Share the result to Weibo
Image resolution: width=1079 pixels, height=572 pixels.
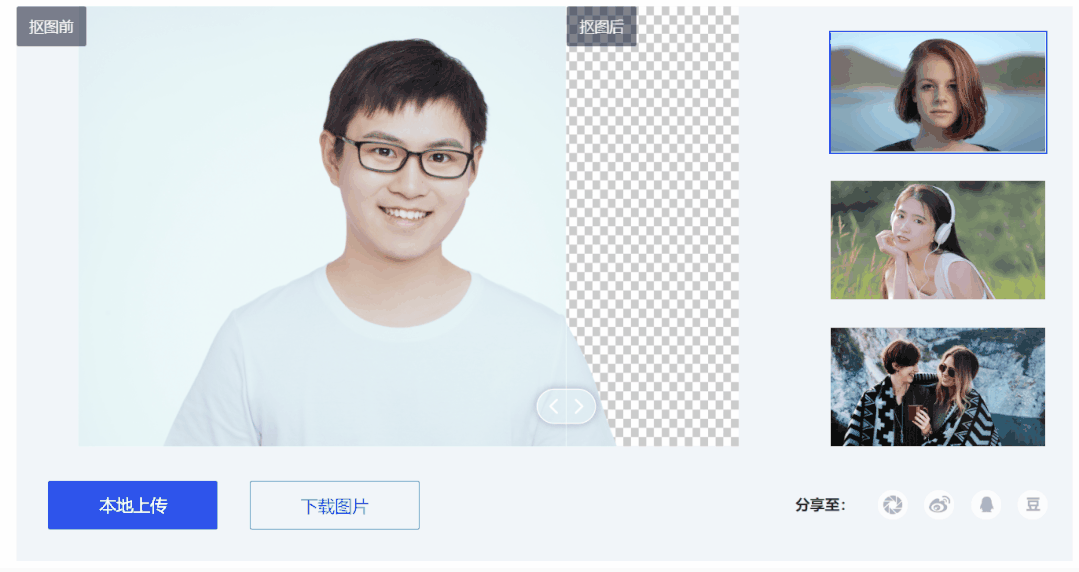pyautogui.click(x=939, y=505)
